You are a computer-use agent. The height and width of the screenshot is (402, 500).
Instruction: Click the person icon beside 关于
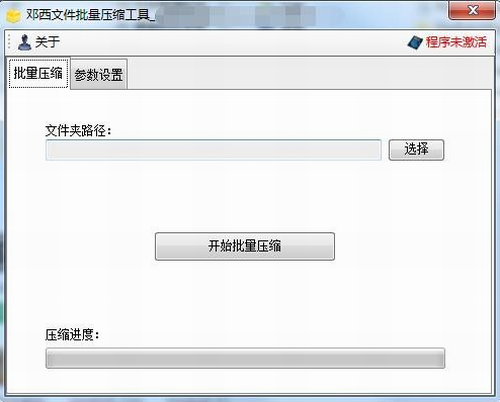[24, 42]
